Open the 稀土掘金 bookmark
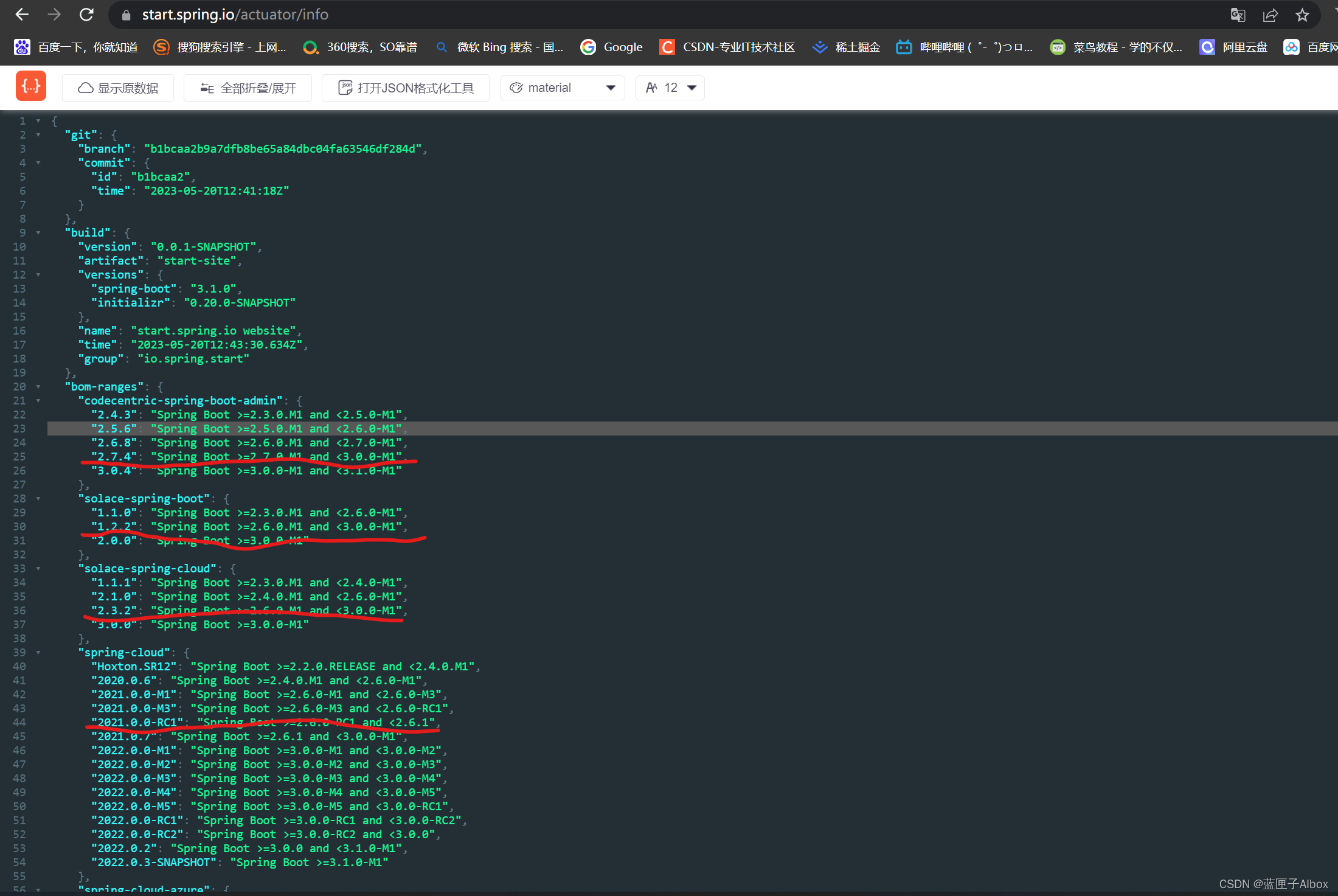This screenshot has width=1338, height=896. click(x=846, y=47)
